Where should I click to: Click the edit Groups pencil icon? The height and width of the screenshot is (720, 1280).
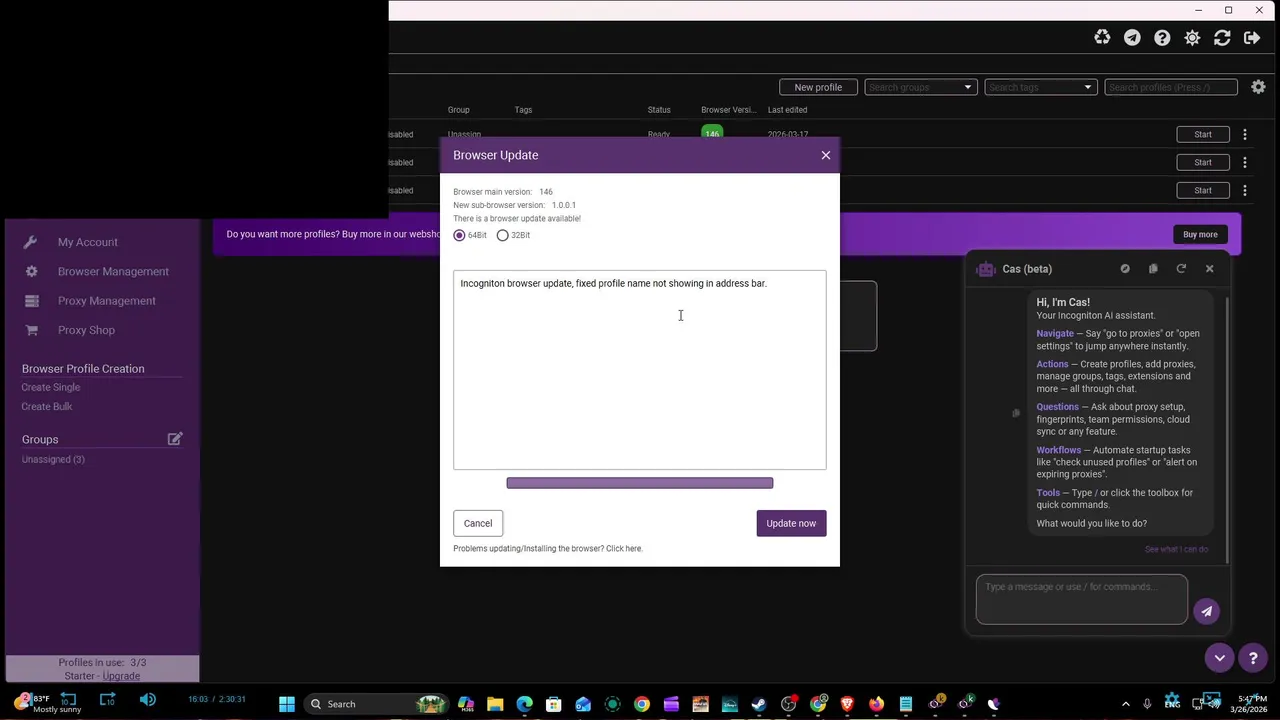pyautogui.click(x=175, y=439)
